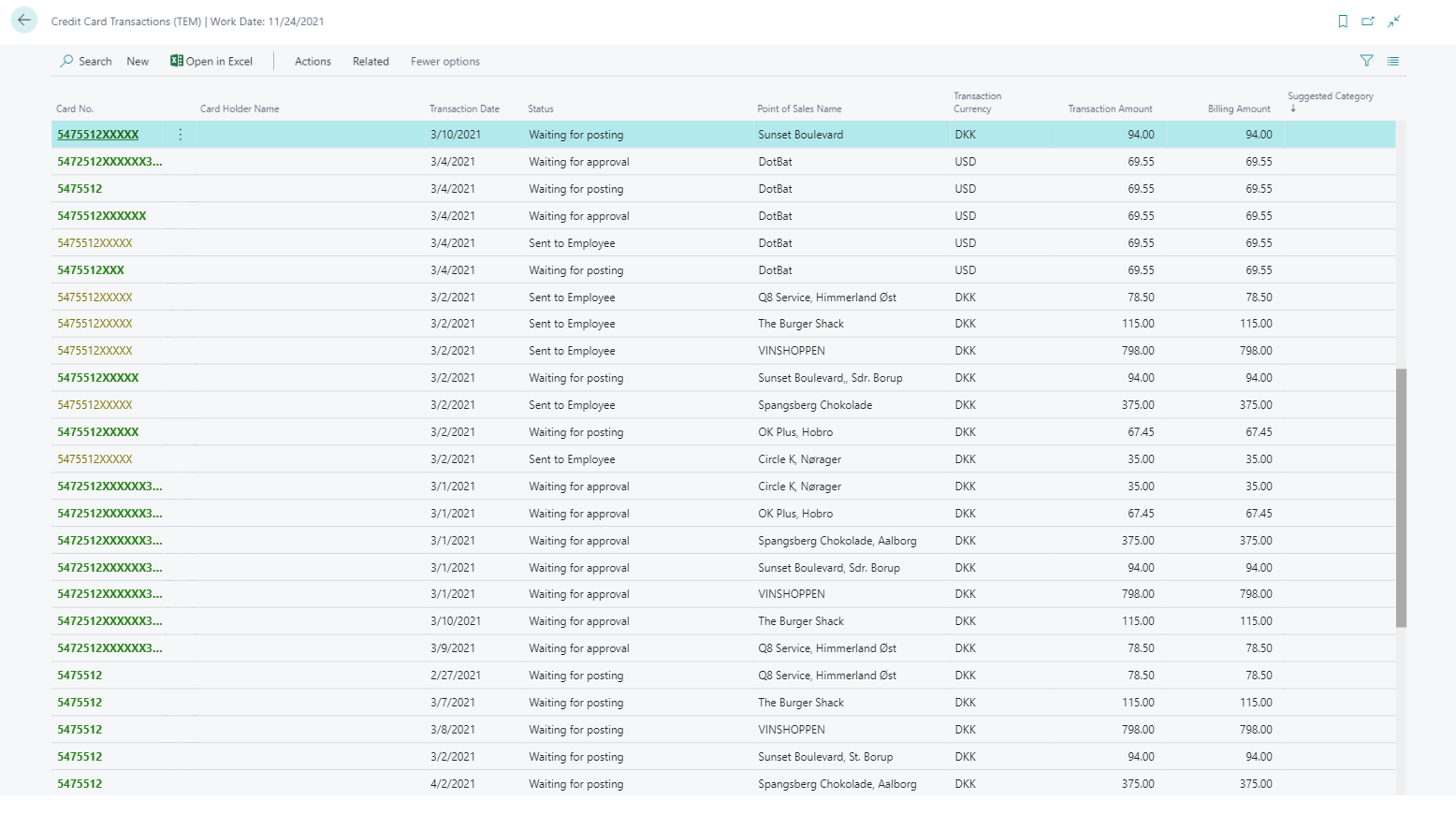The height and width of the screenshot is (814, 1456).
Task: Click 'Sent to Employee' status for Spangsberg Chokolade
Action: click(572, 405)
